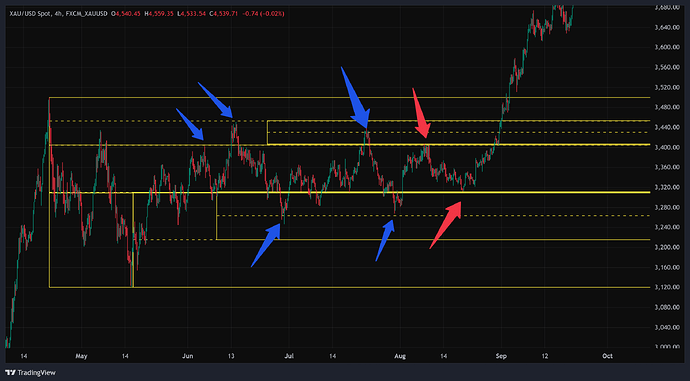Click the 3,440.00 price axis label
The image size is (690, 381).
point(668,127)
